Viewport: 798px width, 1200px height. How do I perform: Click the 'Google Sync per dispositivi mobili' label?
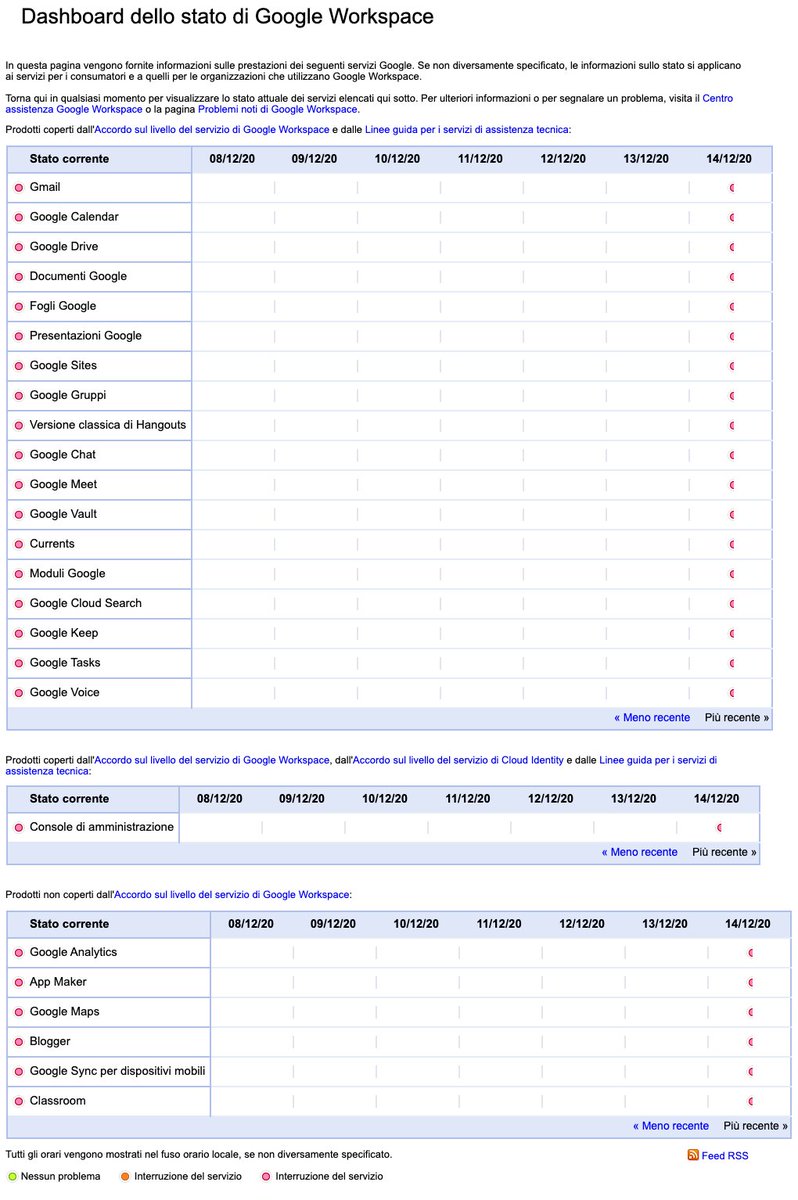coord(117,1071)
